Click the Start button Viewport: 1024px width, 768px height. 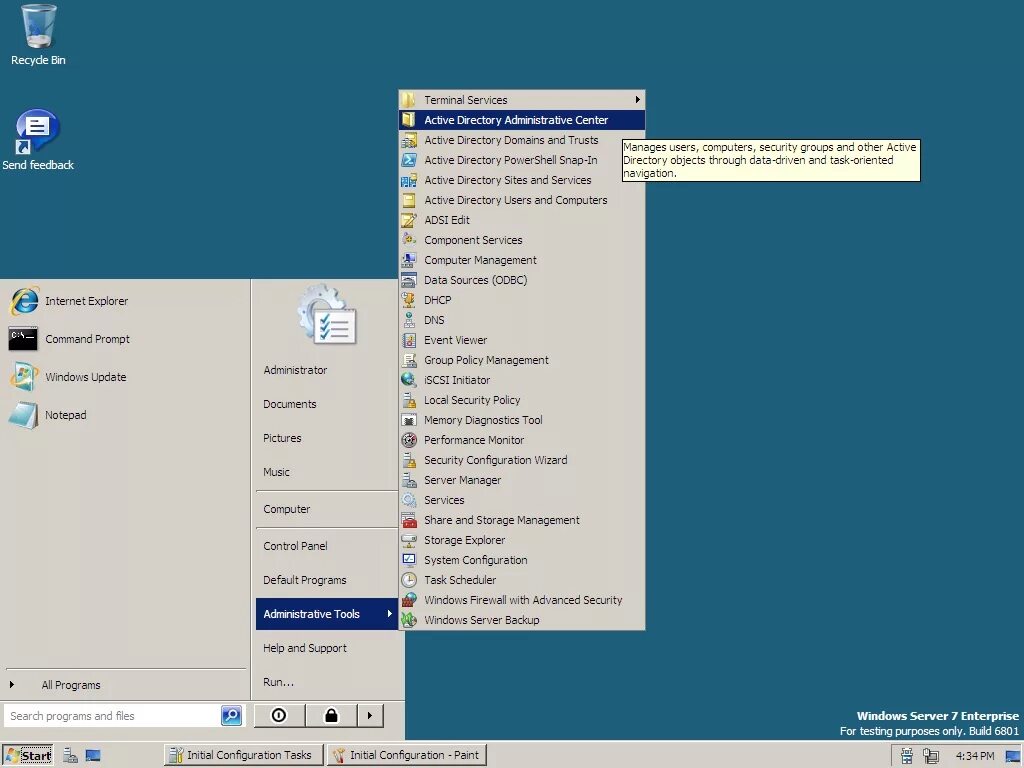click(27, 756)
